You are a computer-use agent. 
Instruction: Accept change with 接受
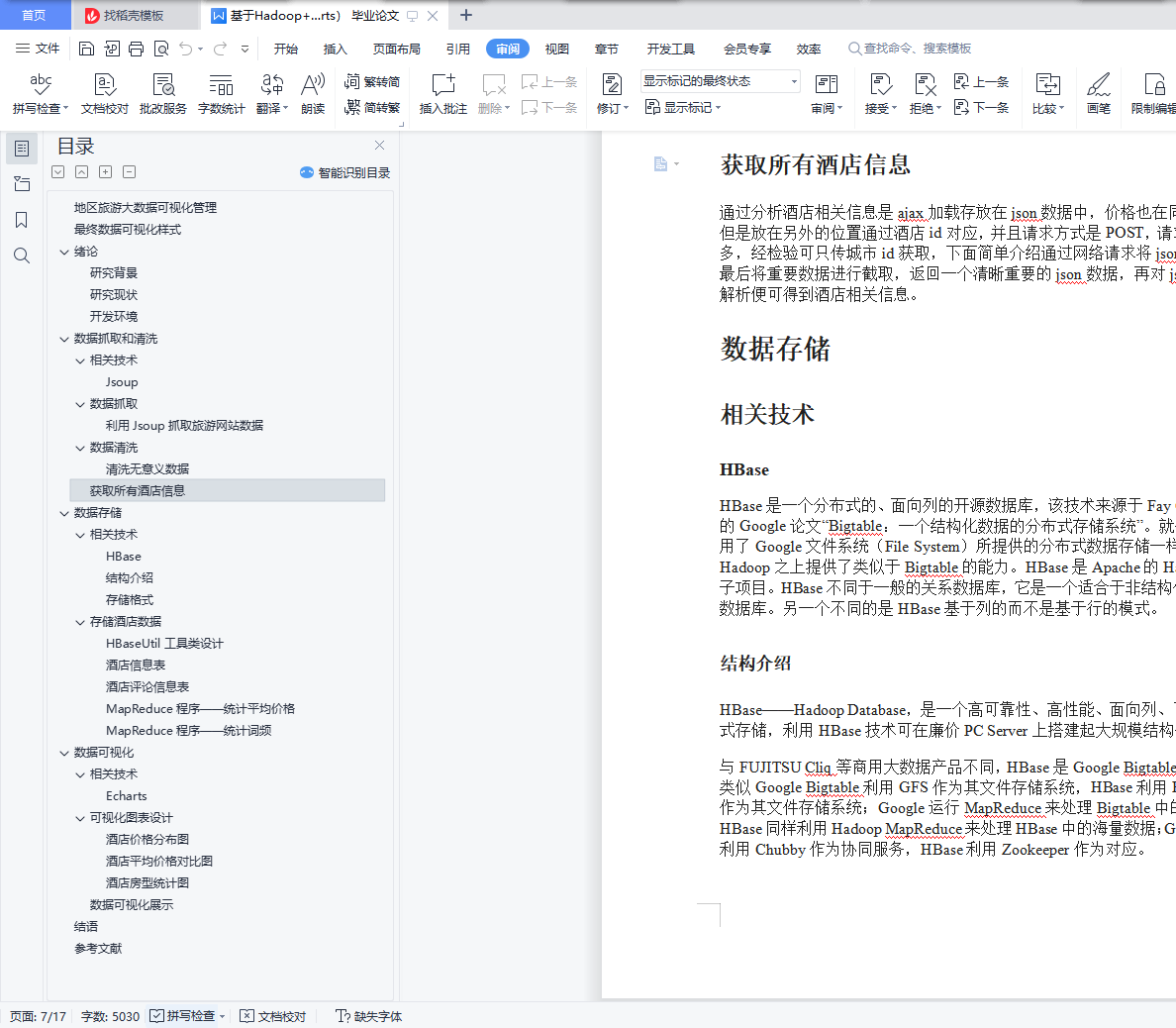(880, 94)
